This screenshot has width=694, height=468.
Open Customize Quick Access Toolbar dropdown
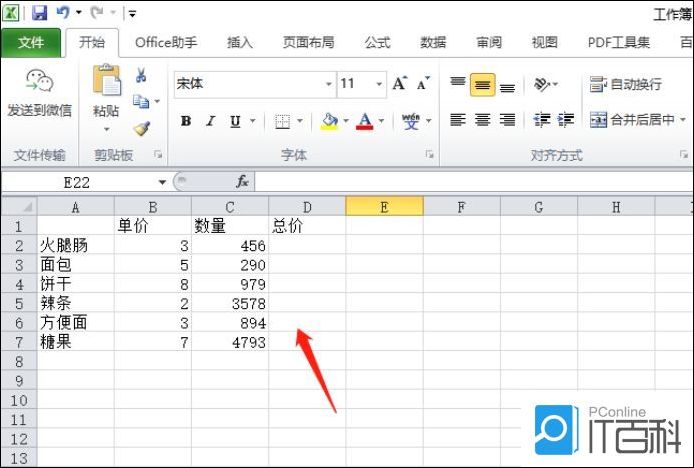pos(132,14)
